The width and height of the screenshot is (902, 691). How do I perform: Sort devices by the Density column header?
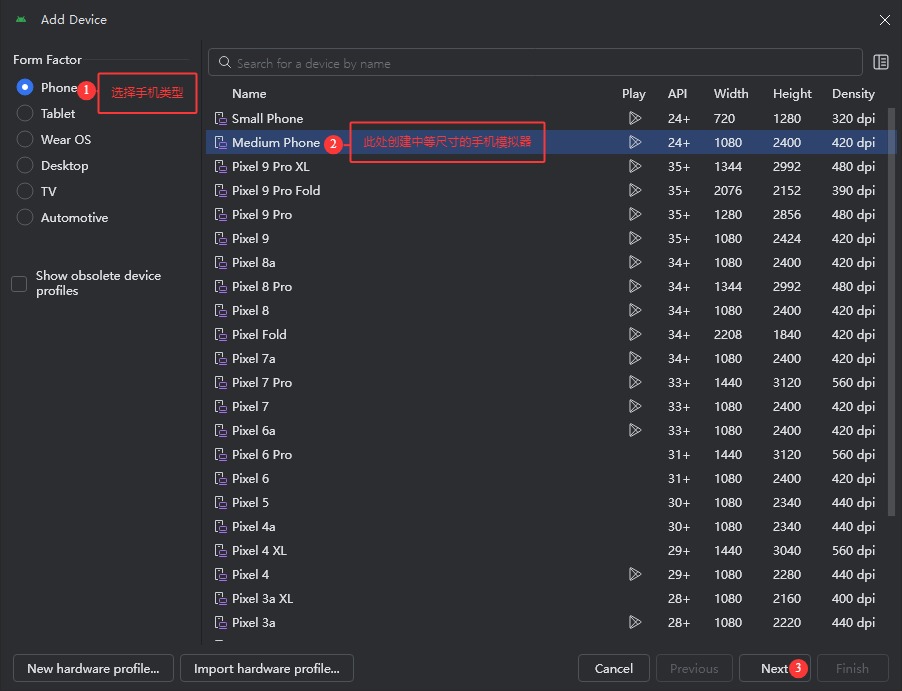pos(853,94)
